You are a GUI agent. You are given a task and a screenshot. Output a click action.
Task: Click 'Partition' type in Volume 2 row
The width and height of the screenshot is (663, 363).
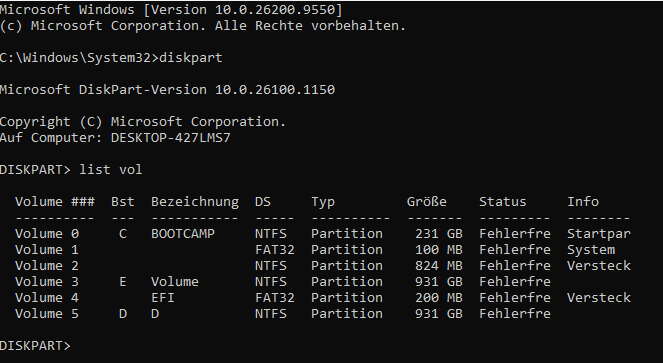[x=347, y=266]
